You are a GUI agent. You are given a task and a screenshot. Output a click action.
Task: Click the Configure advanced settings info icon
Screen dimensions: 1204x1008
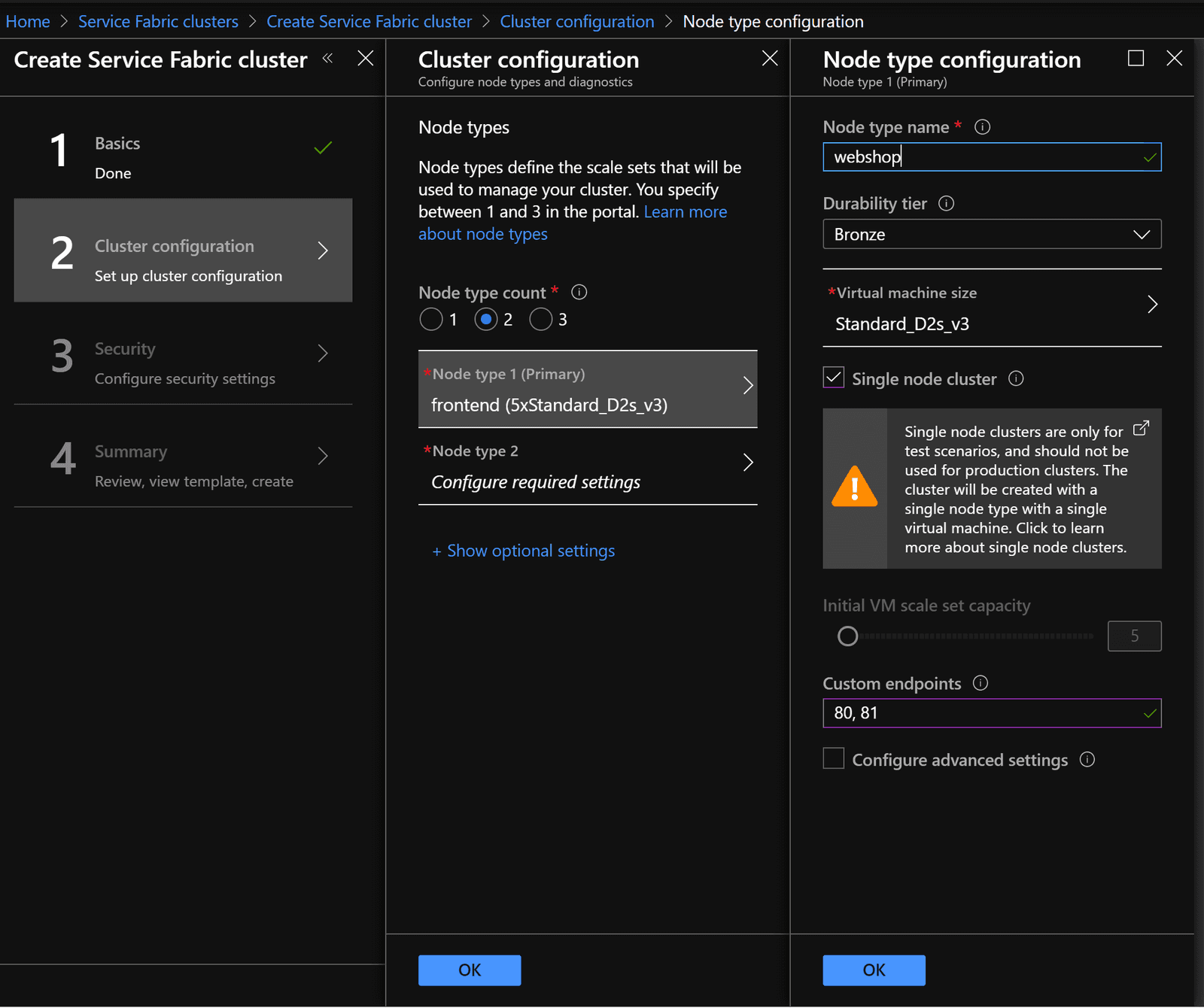point(1087,760)
